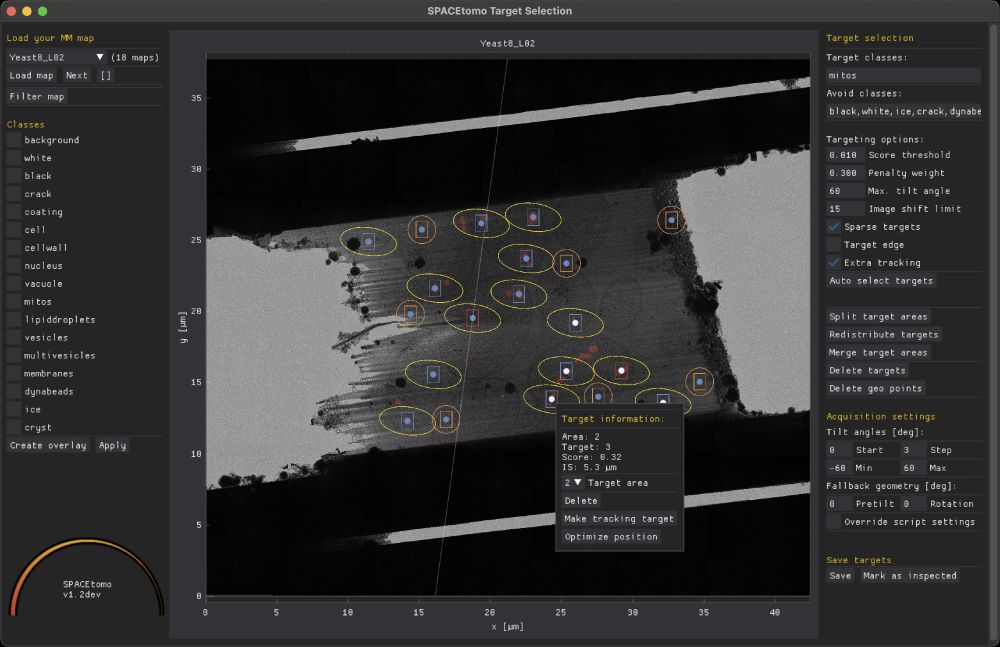Click Auto select targets
Viewport: 1000px width, 647px height.
[881, 281]
